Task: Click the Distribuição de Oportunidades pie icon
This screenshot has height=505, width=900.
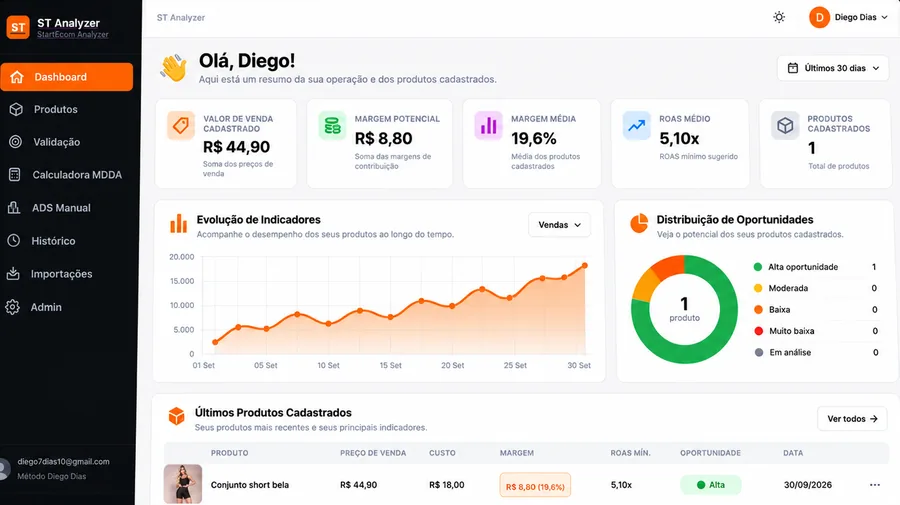Action: [x=639, y=223]
